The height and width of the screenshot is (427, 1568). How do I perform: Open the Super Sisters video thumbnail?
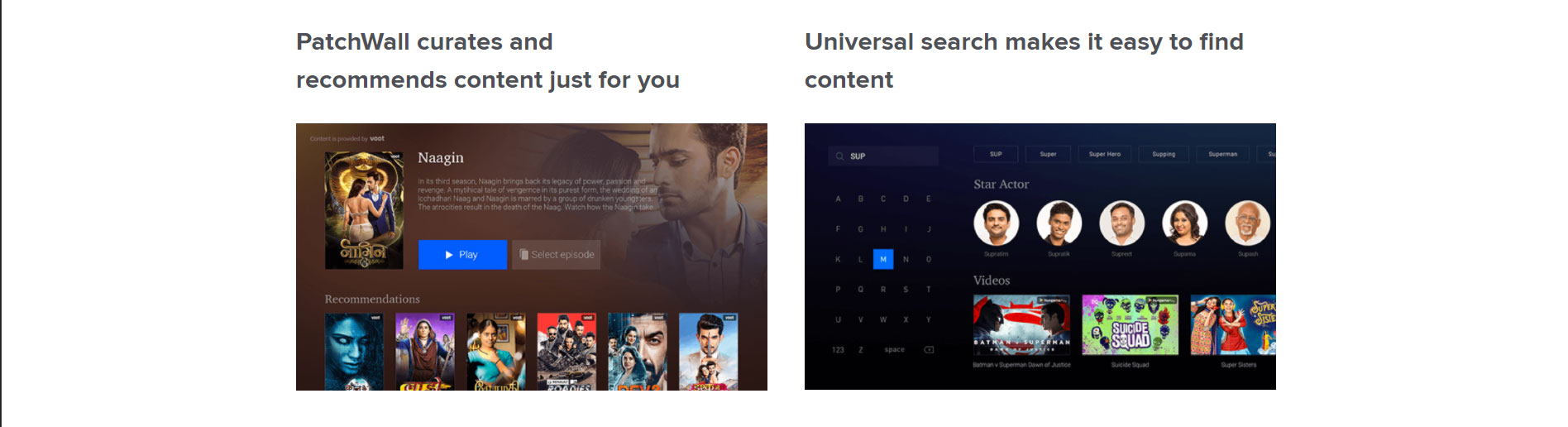pyautogui.click(x=1233, y=325)
